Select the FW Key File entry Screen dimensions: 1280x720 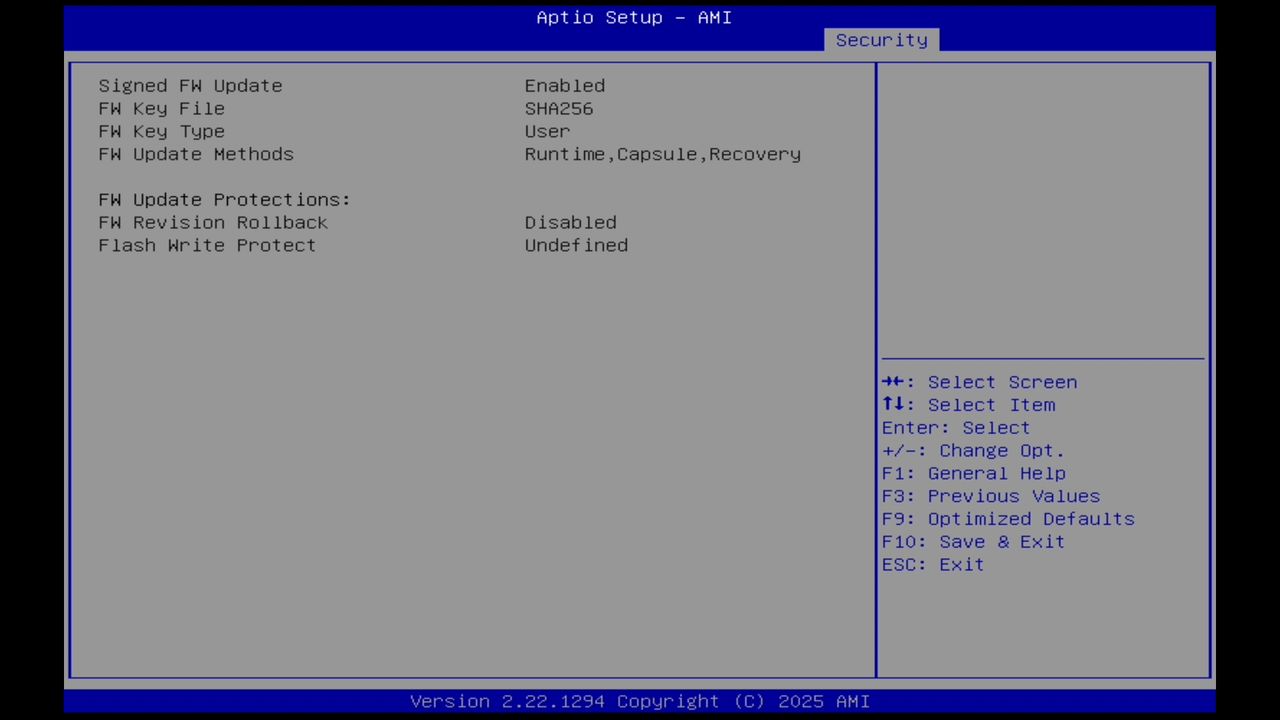coord(161,109)
